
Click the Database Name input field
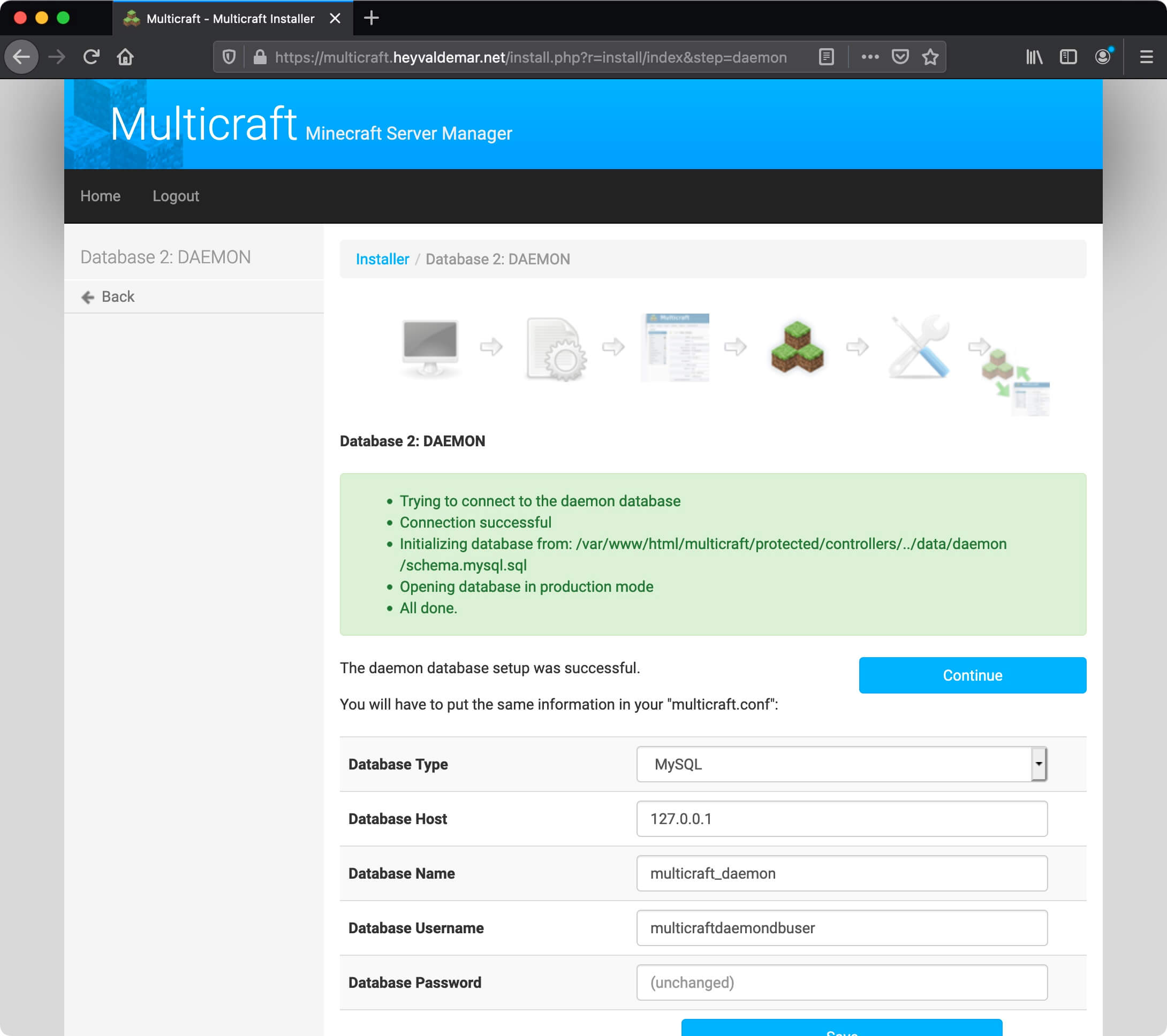(x=841, y=873)
